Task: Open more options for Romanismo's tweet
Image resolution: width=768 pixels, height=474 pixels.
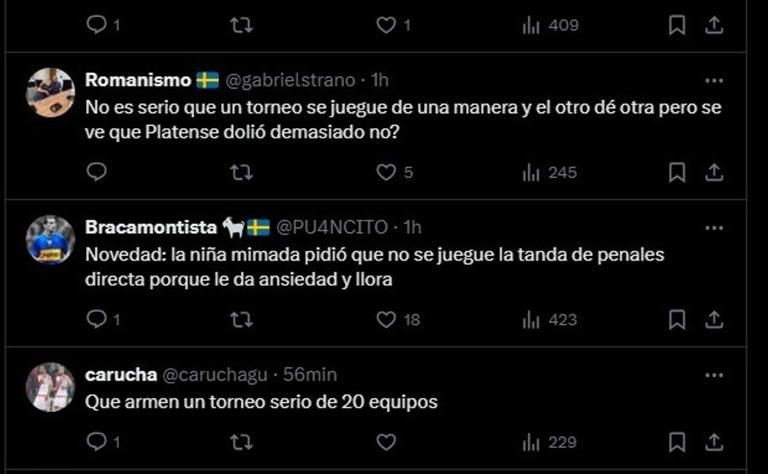Action: pos(713,81)
